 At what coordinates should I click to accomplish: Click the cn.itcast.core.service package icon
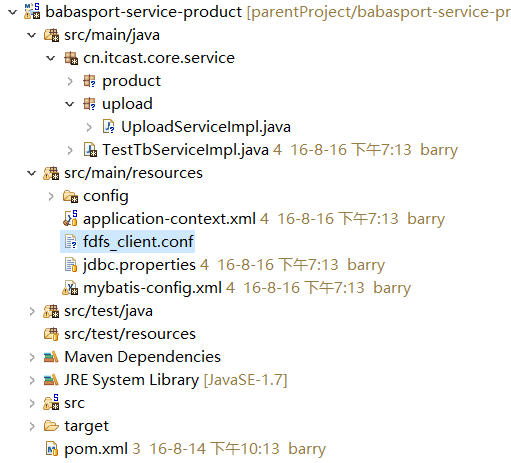click(71, 58)
